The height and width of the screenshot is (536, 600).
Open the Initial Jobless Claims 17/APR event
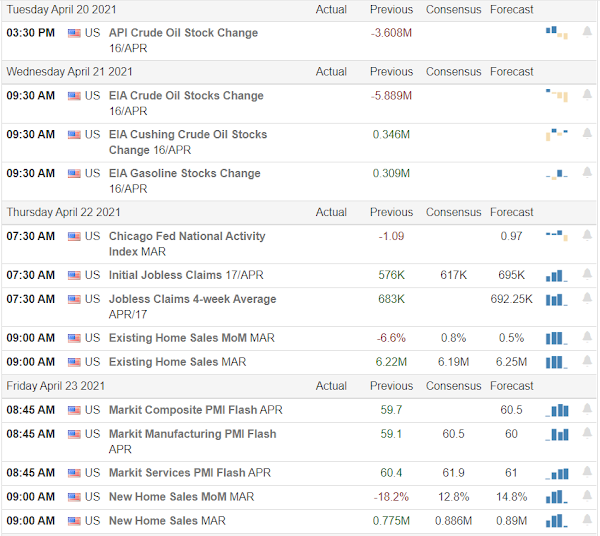pyautogui.click(x=186, y=275)
